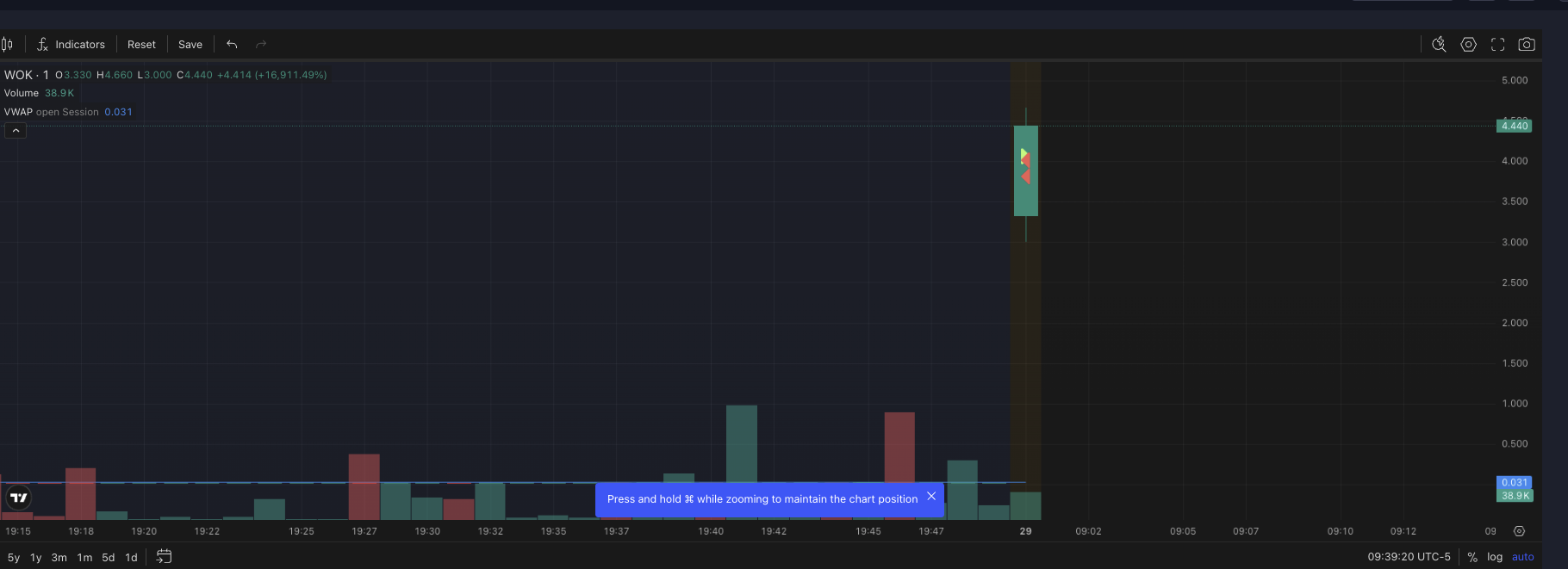Collapse the indicator legend with chevron

[16, 131]
